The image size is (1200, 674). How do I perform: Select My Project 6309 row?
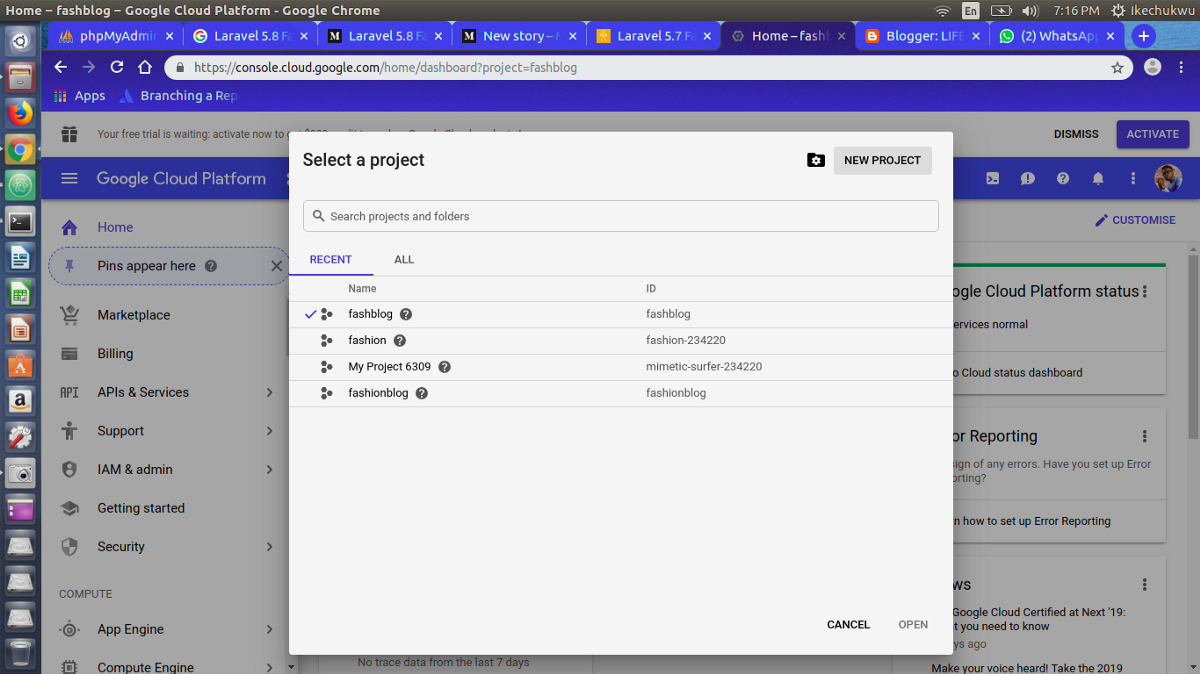coord(621,366)
